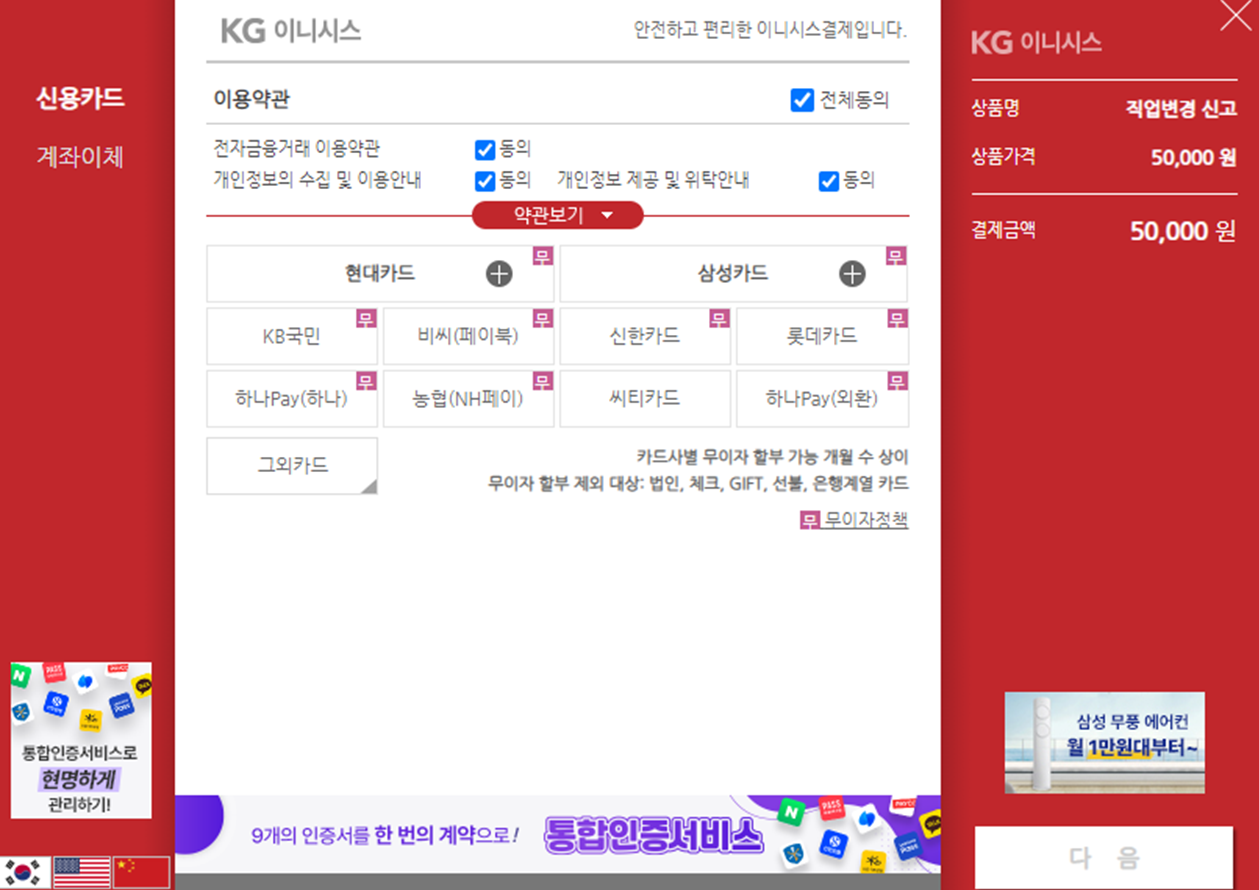This screenshot has height=890, width=1259.
Task: Click the 상품가격 label
Action: (x=1003, y=157)
